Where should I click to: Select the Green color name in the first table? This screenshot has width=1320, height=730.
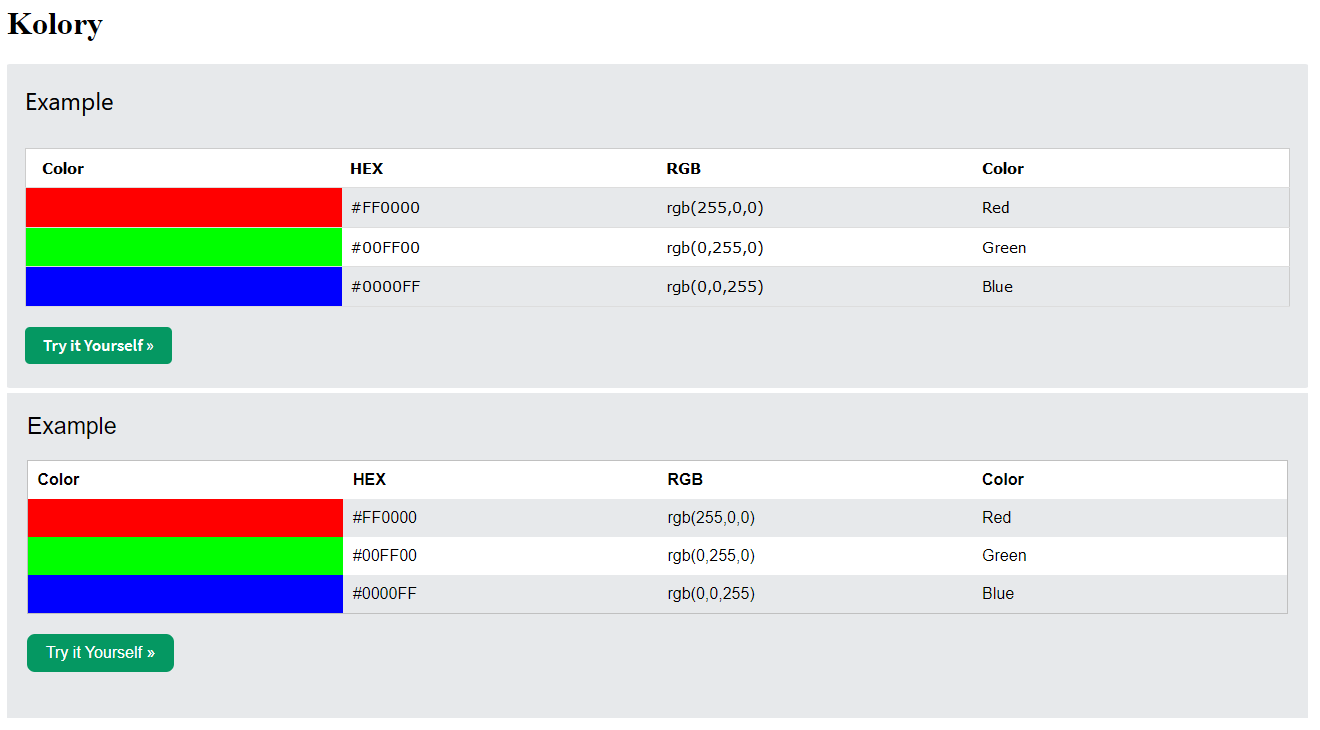(1004, 248)
